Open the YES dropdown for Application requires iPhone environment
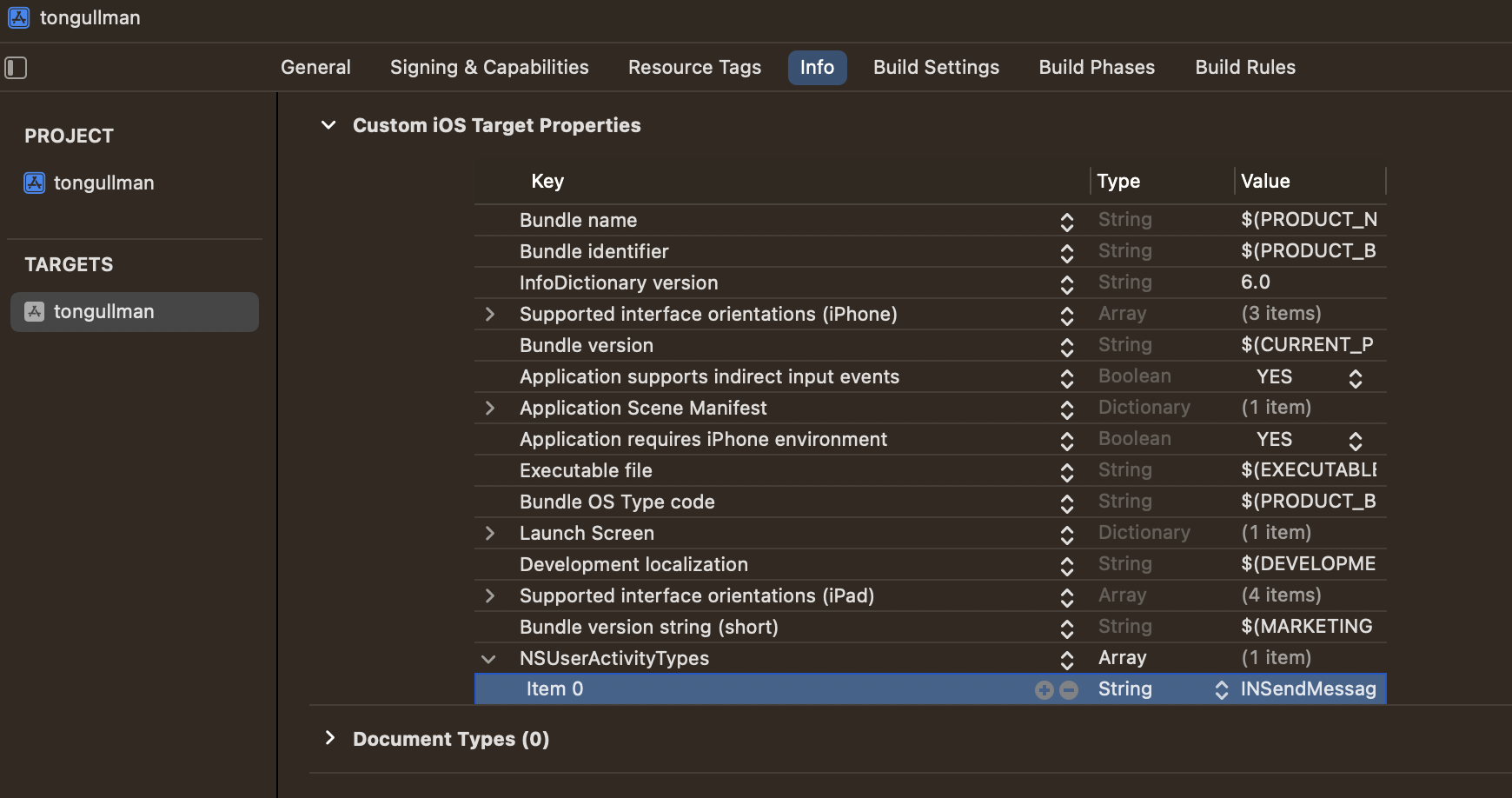 click(1356, 440)
